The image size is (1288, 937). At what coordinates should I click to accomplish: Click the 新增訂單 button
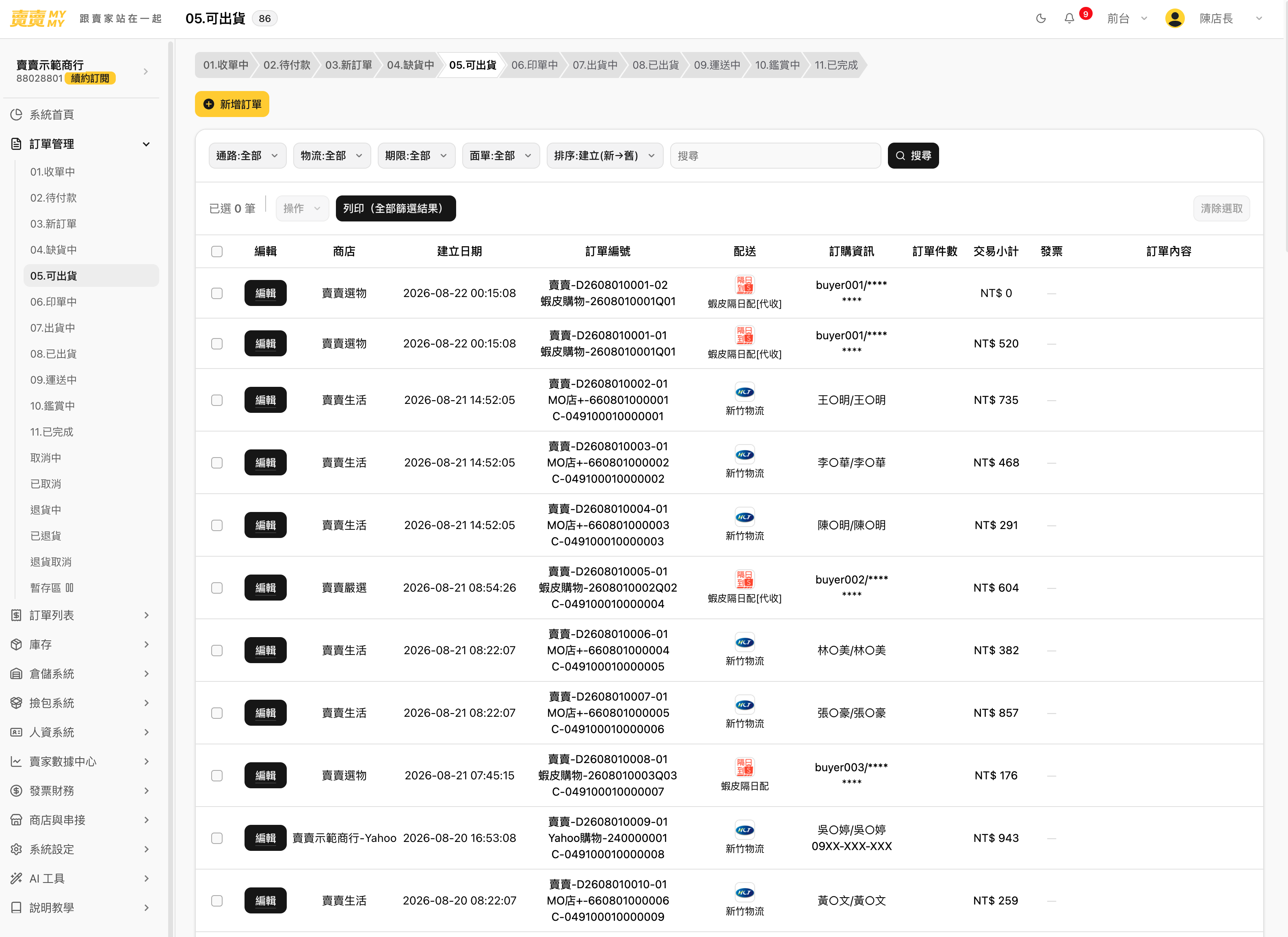pyautogui.click(x=232, y=104)
